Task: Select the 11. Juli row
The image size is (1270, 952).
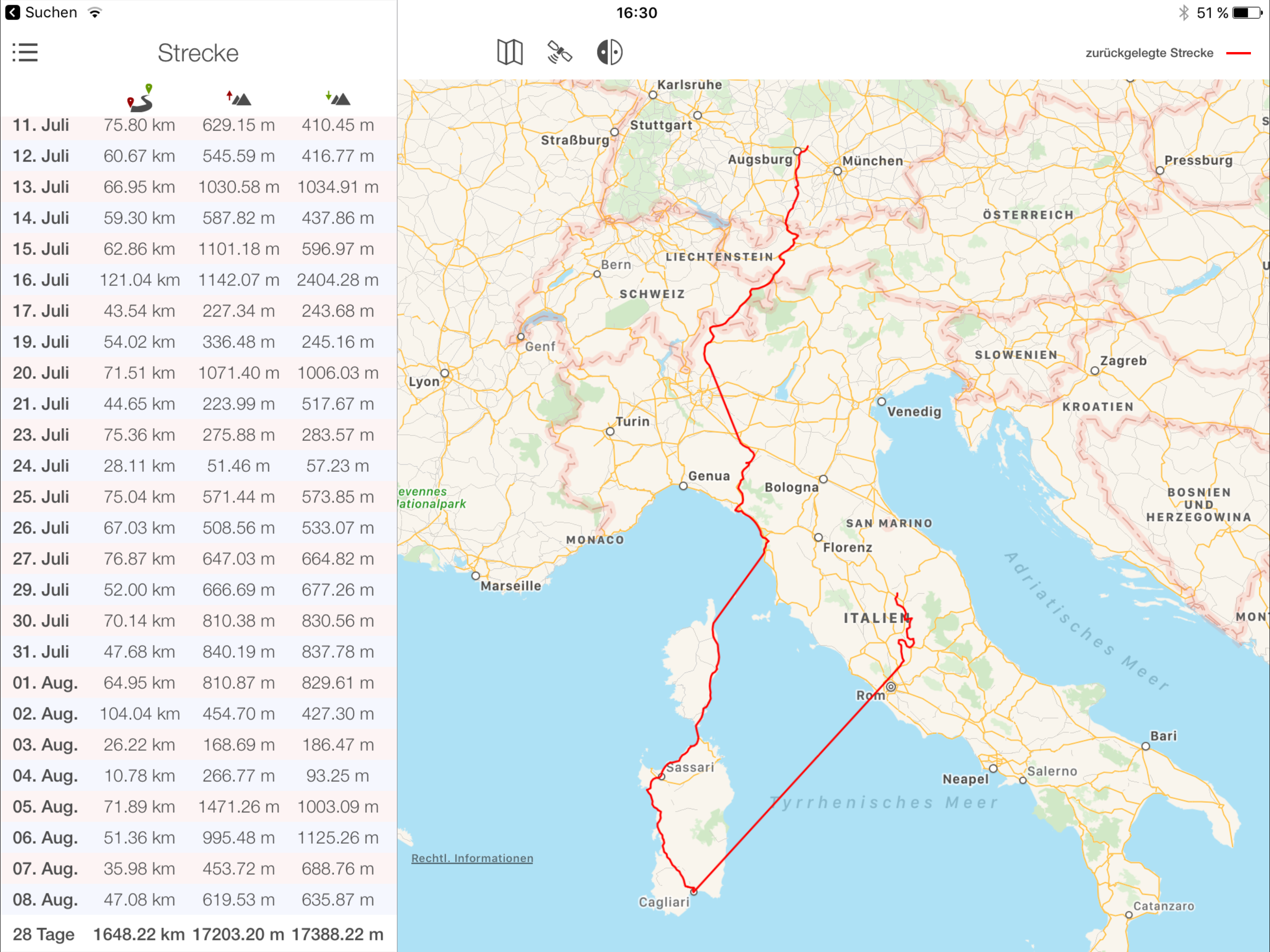Action: click(x=198, y=125)
